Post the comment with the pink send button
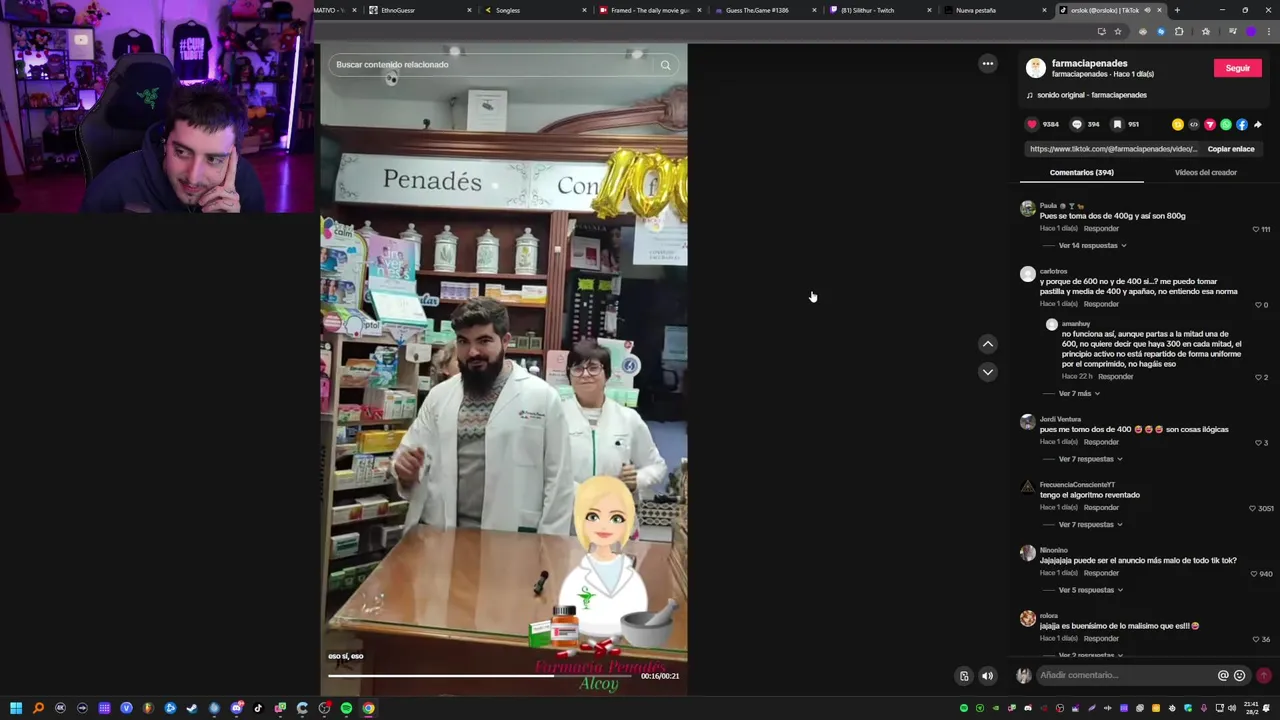Image resolution: width=1280 pixels, height=720 pixels. tap(1264, 675)
